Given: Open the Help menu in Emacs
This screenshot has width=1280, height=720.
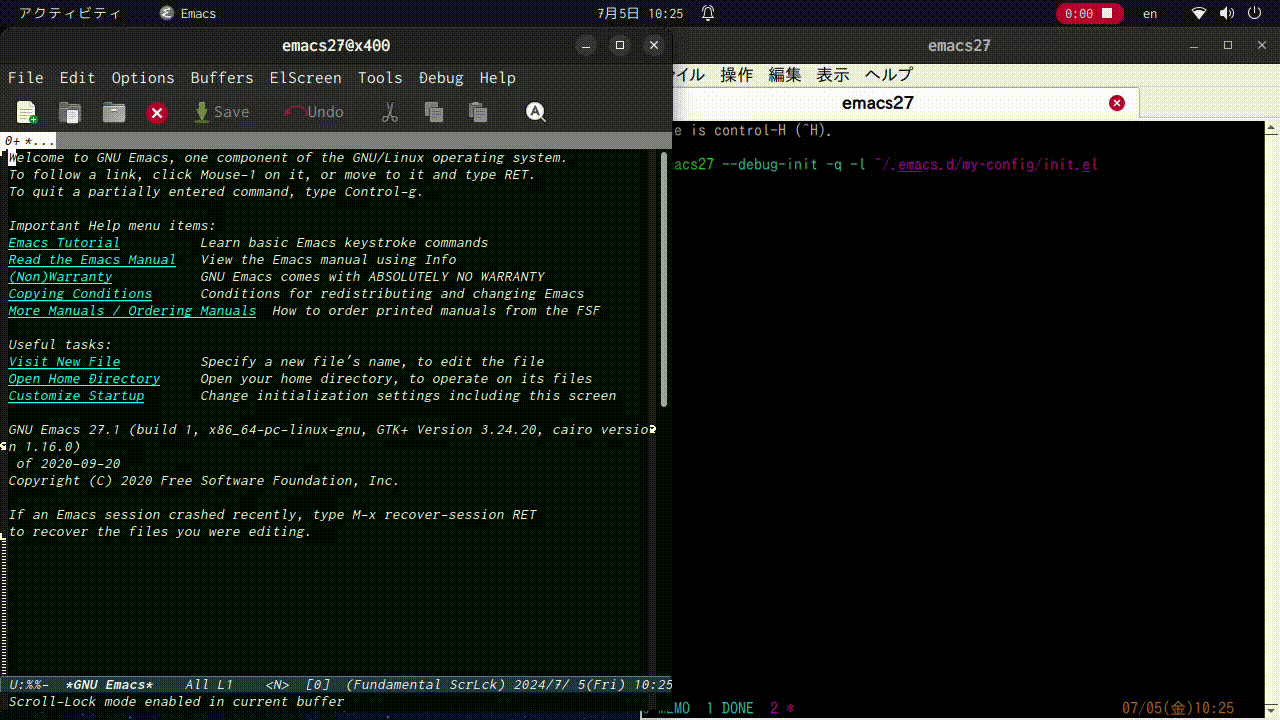Looking at the screenshot, I should point(498,78).
